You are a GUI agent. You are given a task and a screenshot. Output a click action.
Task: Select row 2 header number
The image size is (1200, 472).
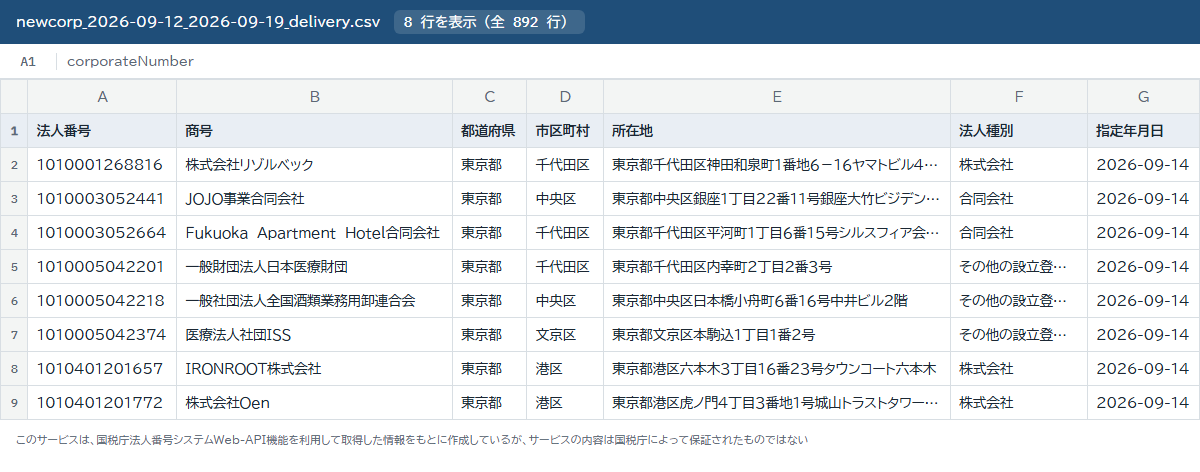coord(14,165)
